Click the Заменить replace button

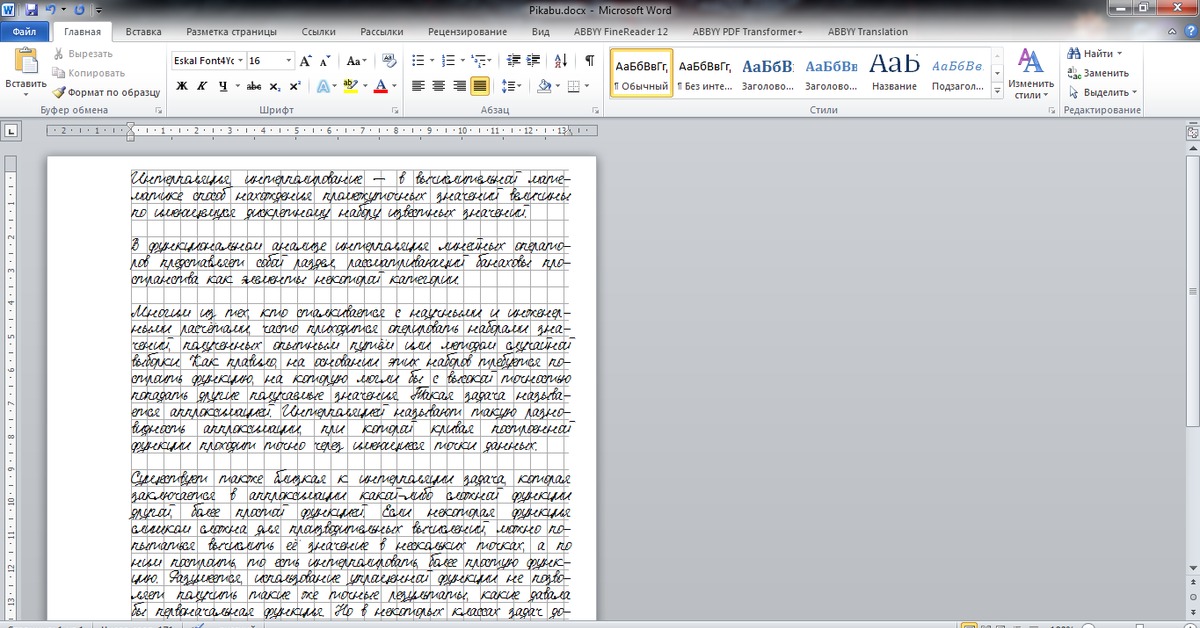click(1097, 73)
